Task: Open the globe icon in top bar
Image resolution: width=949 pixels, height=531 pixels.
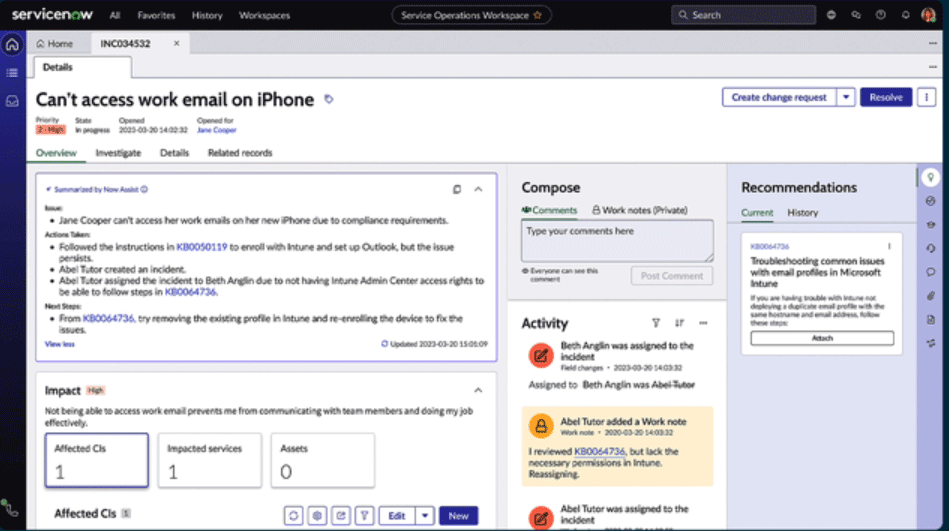Action: point(831,15)
